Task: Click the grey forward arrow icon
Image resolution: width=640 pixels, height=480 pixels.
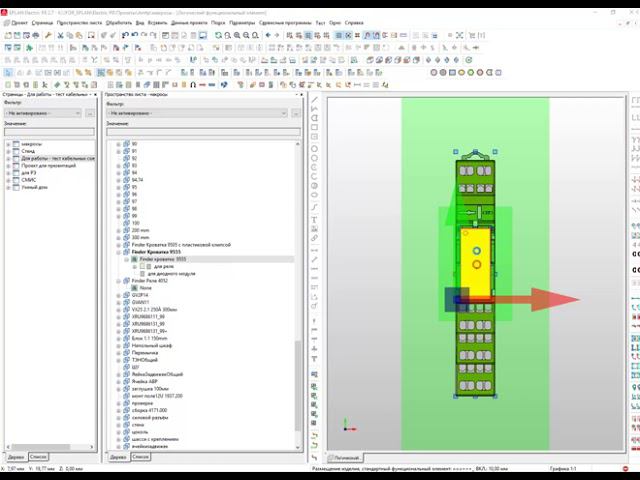Action: (x=277, y=36)
